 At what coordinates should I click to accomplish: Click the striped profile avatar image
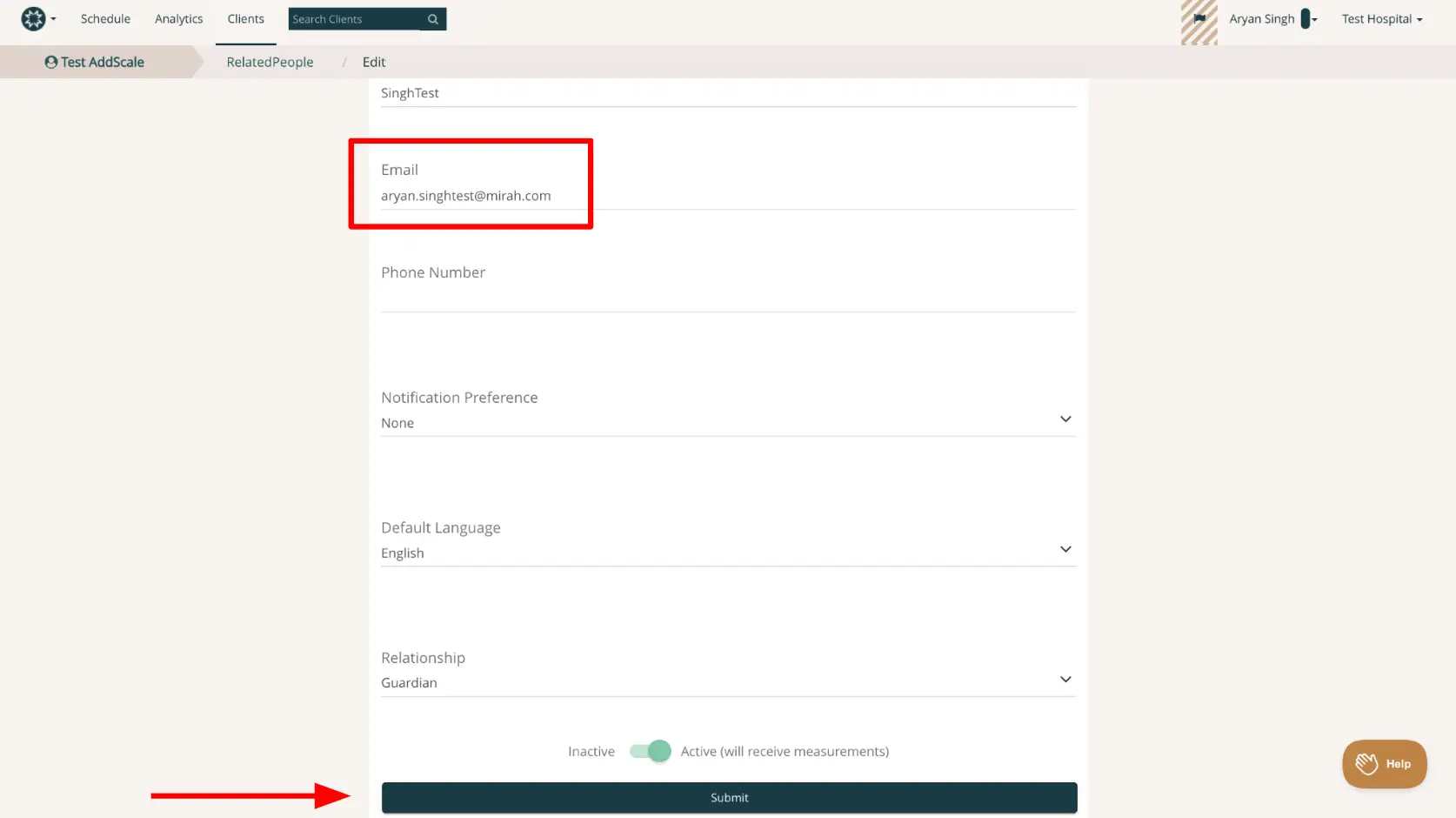(x=1198, y=23)
